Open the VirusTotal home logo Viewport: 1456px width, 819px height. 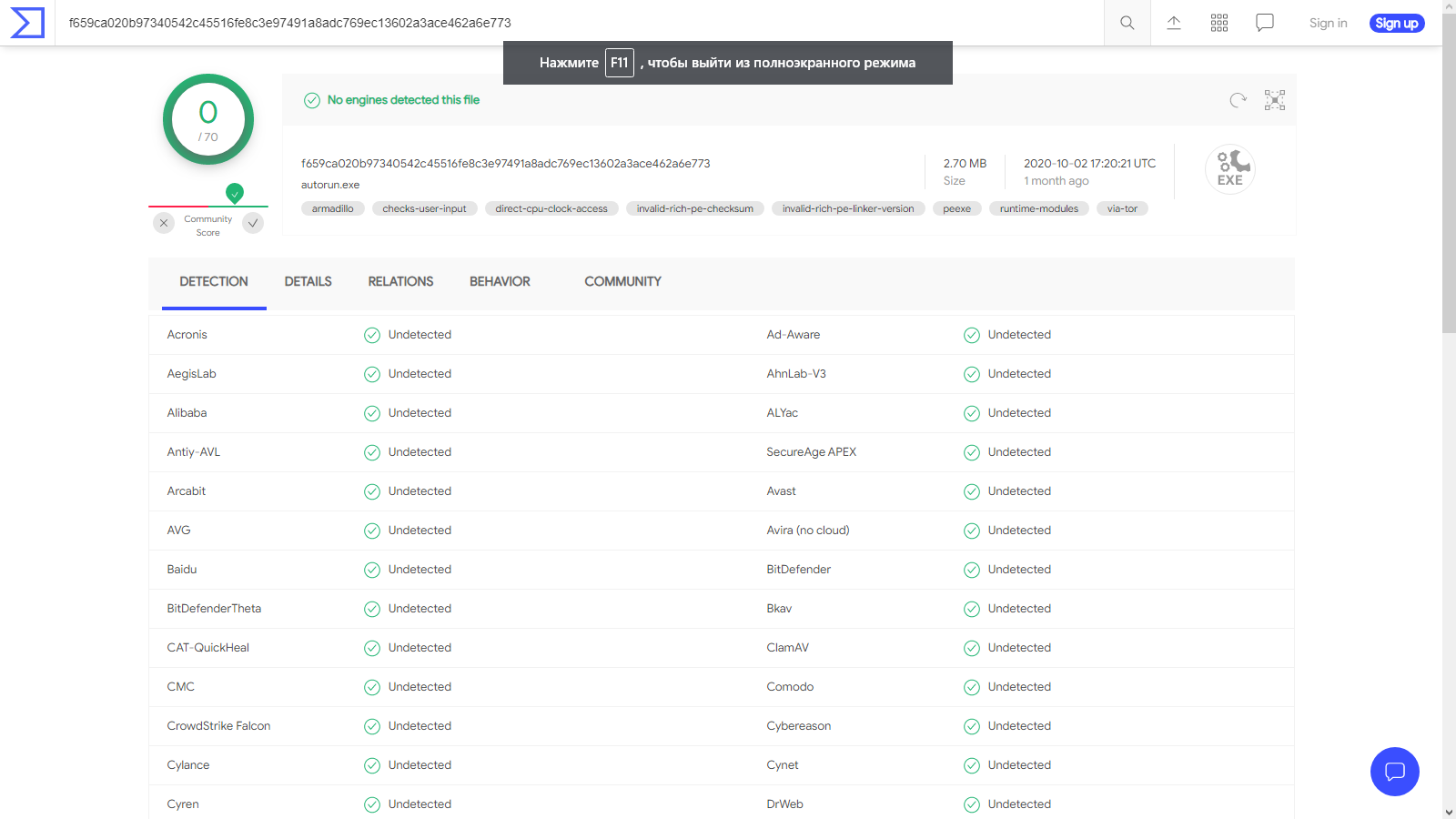27,23
